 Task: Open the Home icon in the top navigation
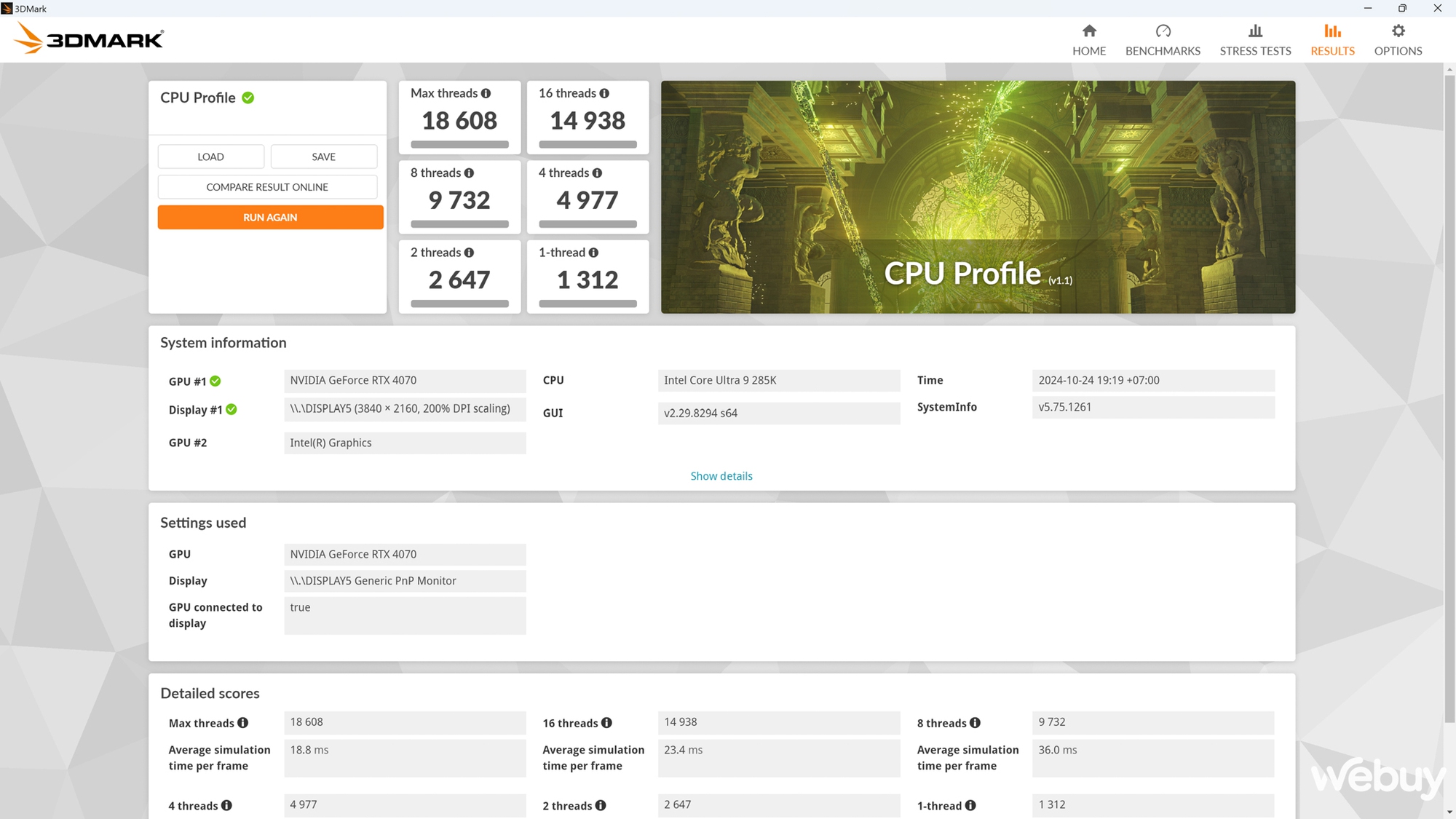(x=1089, y=31)
